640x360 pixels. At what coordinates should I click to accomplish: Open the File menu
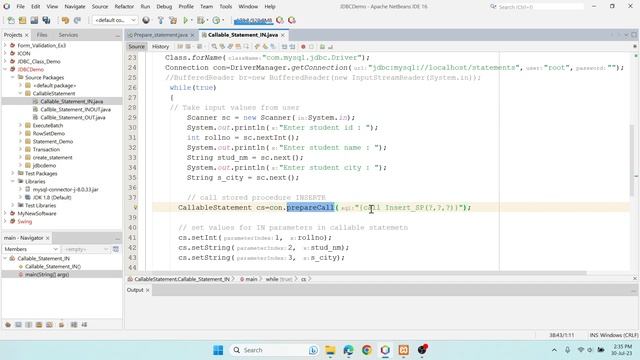pyautogui.click(x=20, y=7)
